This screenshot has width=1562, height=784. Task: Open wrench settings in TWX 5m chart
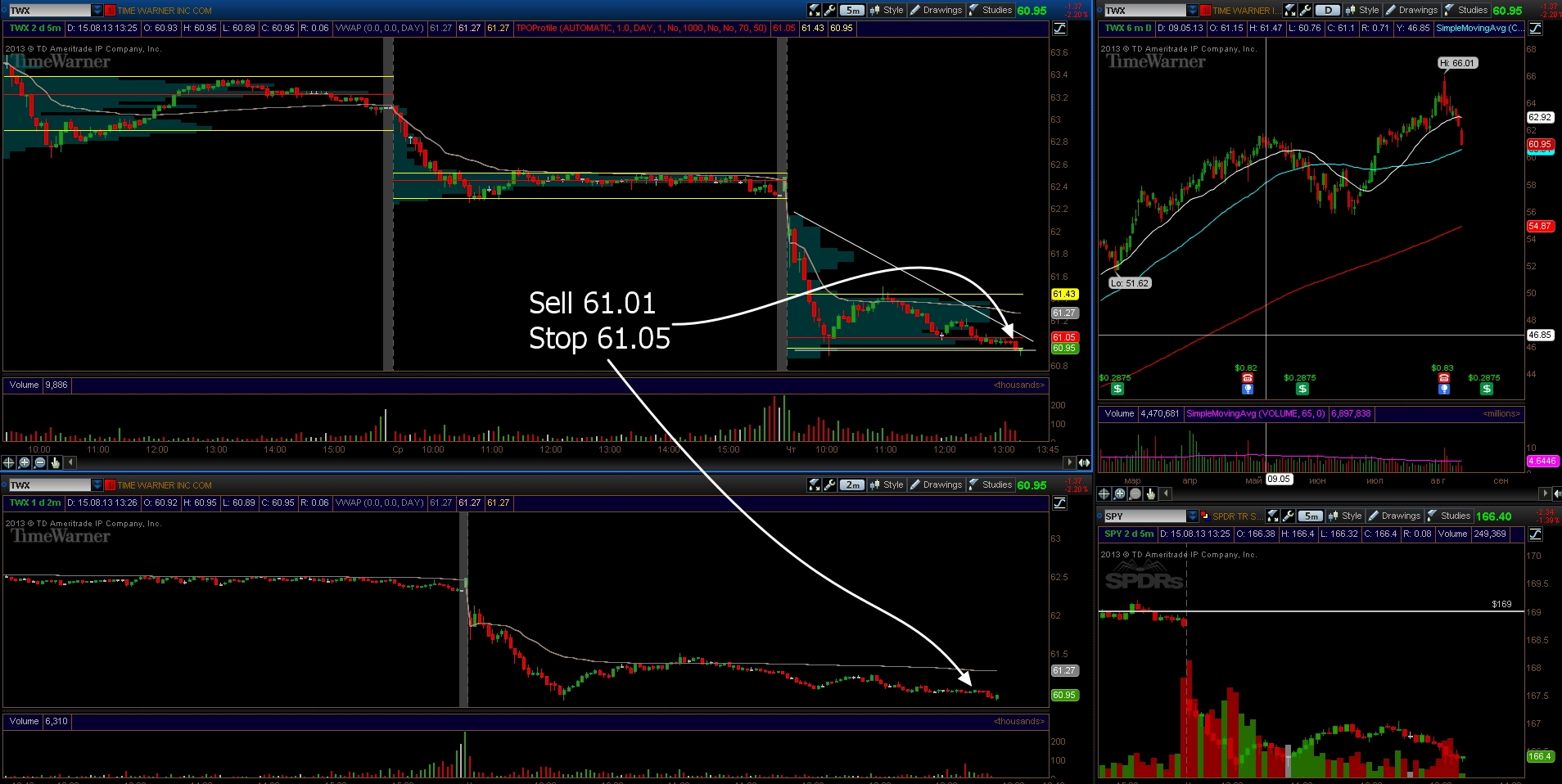829,11
